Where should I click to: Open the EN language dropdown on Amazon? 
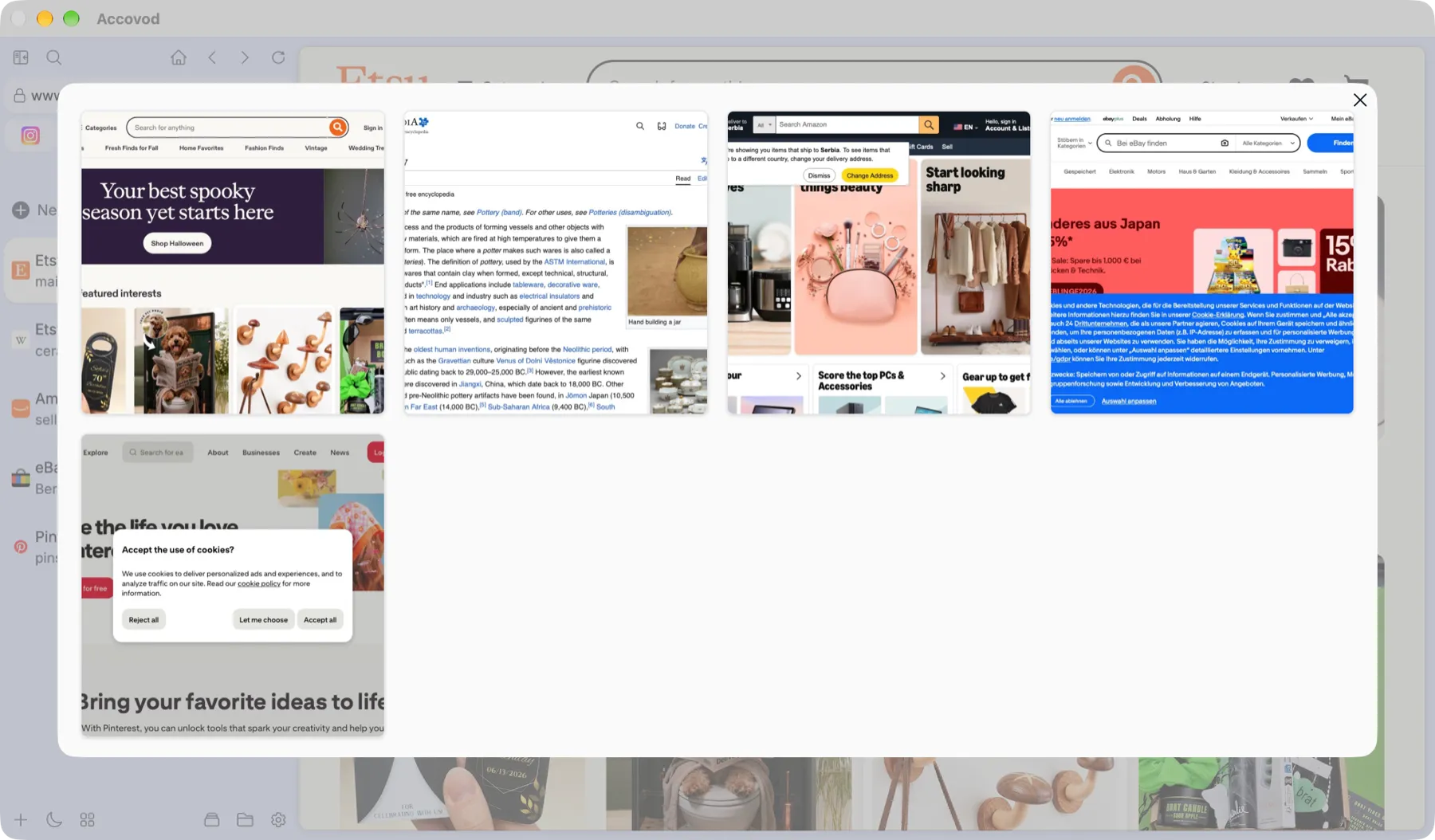tap(965, 128)
